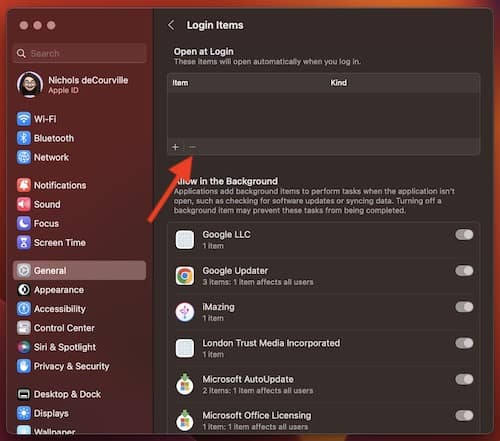Open Desktop & Dock settings

coord(79,394)
